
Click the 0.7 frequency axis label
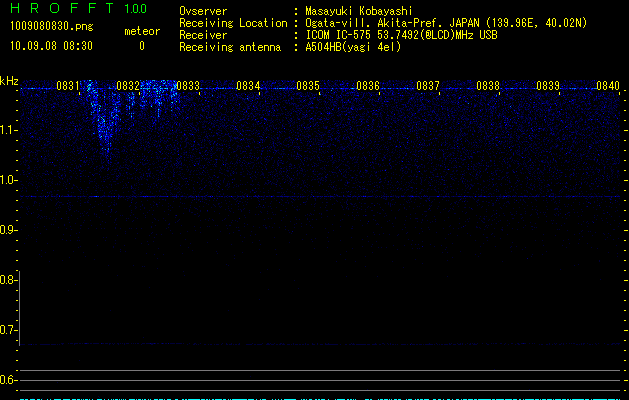pyautogui.click(x=8, y=330)
